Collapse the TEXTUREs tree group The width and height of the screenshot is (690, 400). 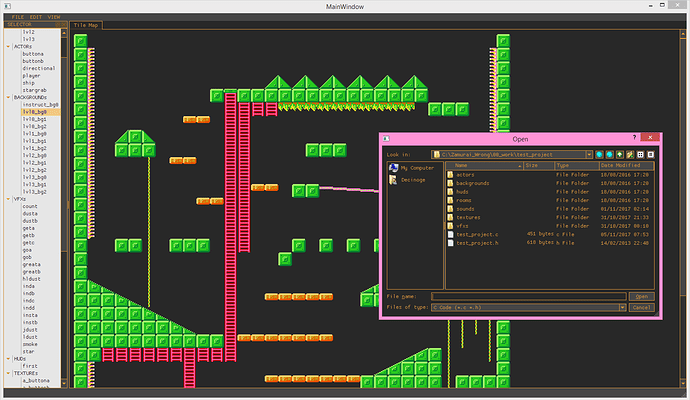click(x=8, y=373)
